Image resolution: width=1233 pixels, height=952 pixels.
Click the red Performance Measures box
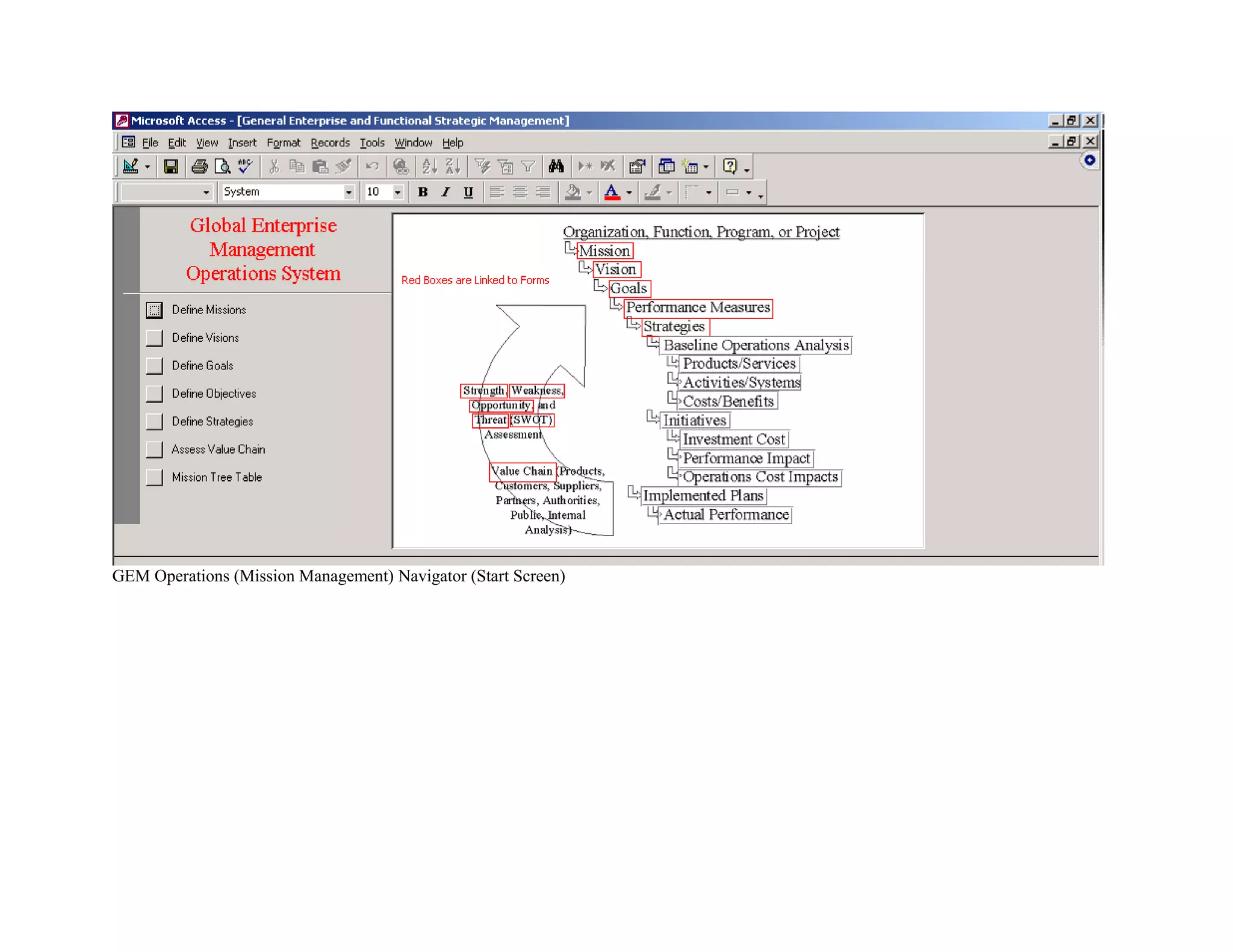point(698,308)
